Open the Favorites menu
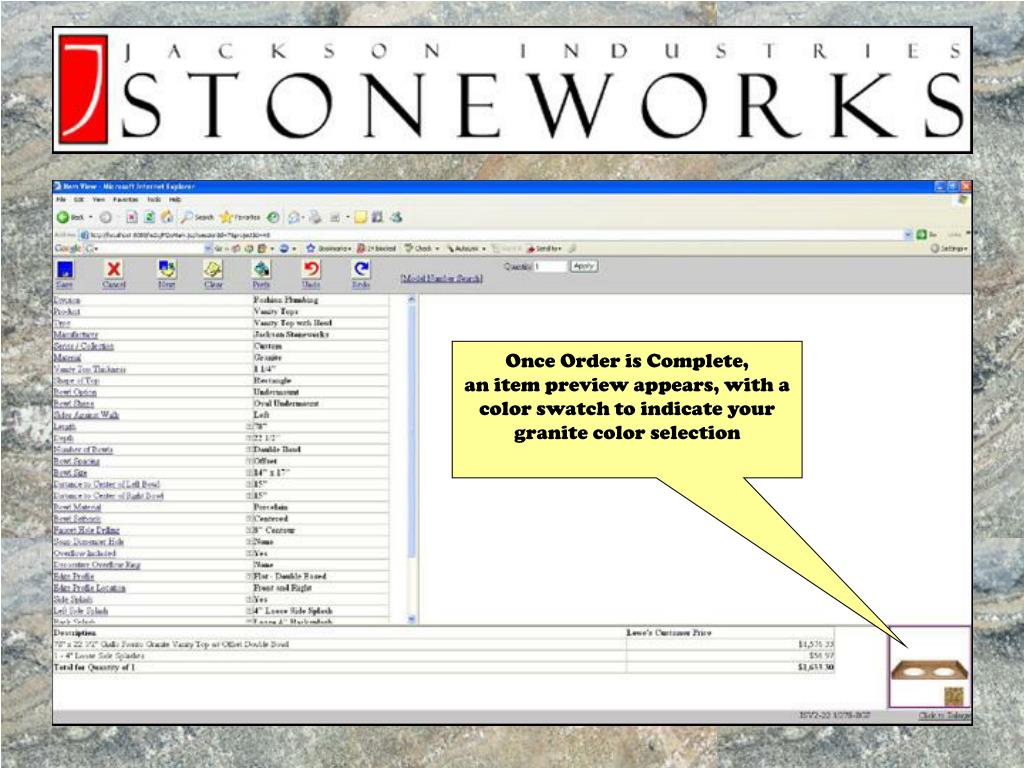Screen dimensions: 1024x768 pos(125,199)
